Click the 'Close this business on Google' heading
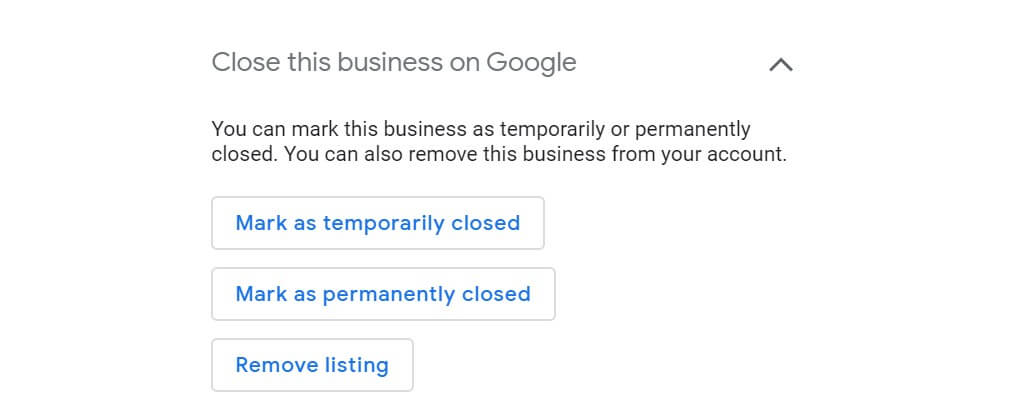This screenshot has width=1020, height=420. click(x=394, y=62)
